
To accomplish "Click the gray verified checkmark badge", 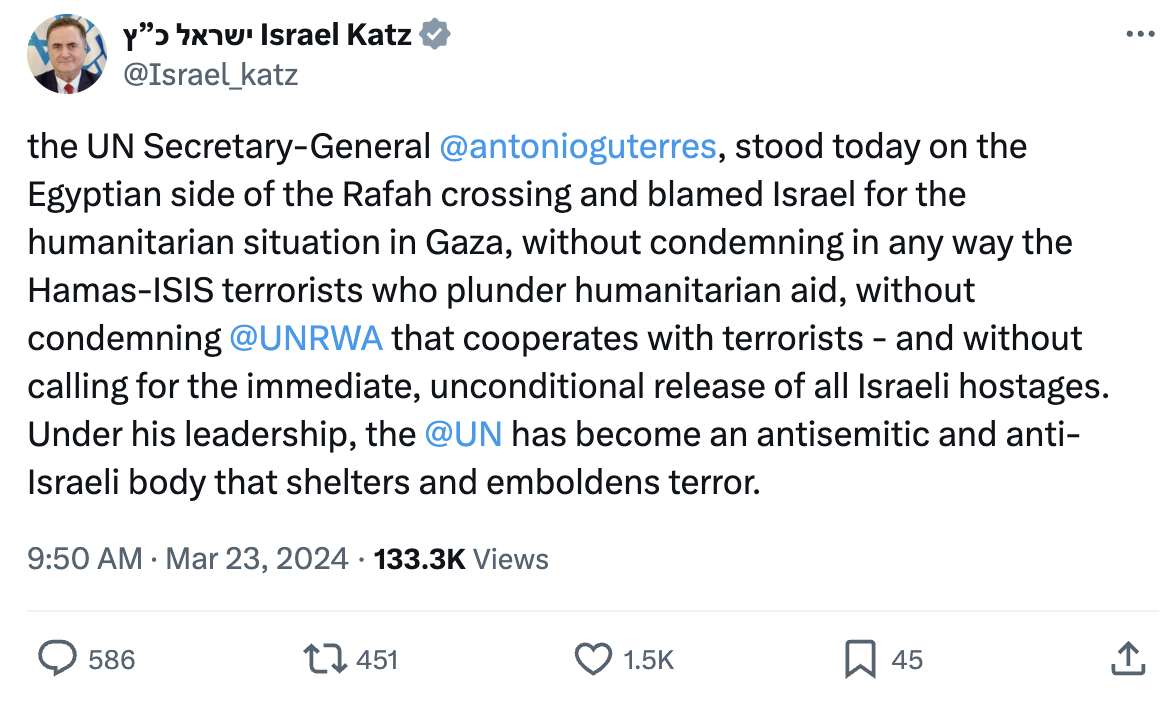I will (434, 35).
